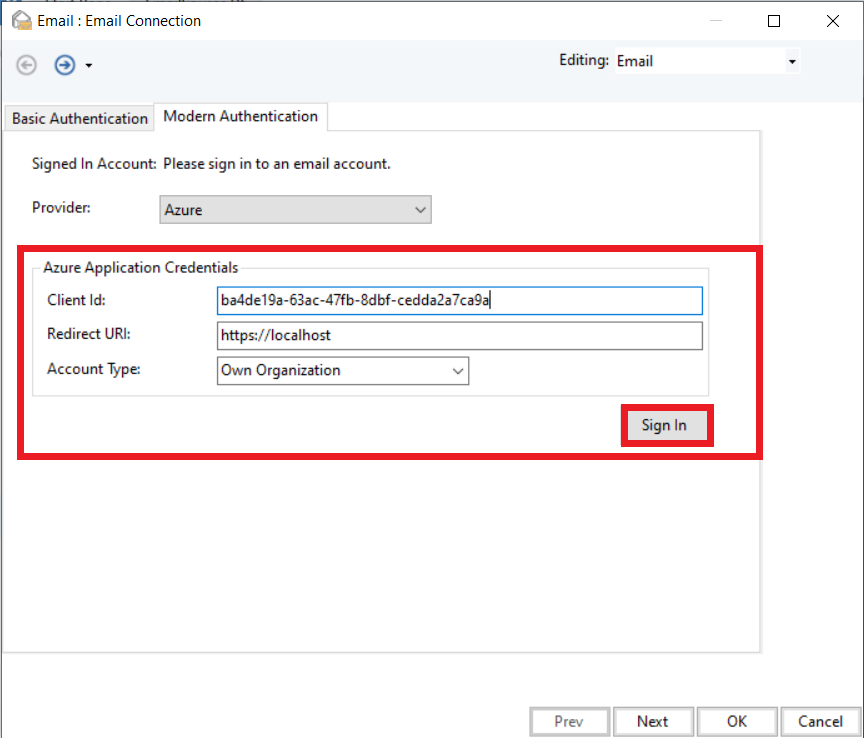This screenshot has height=738, width=864.
Task: Go to the Next page
Action: [652, 721]
